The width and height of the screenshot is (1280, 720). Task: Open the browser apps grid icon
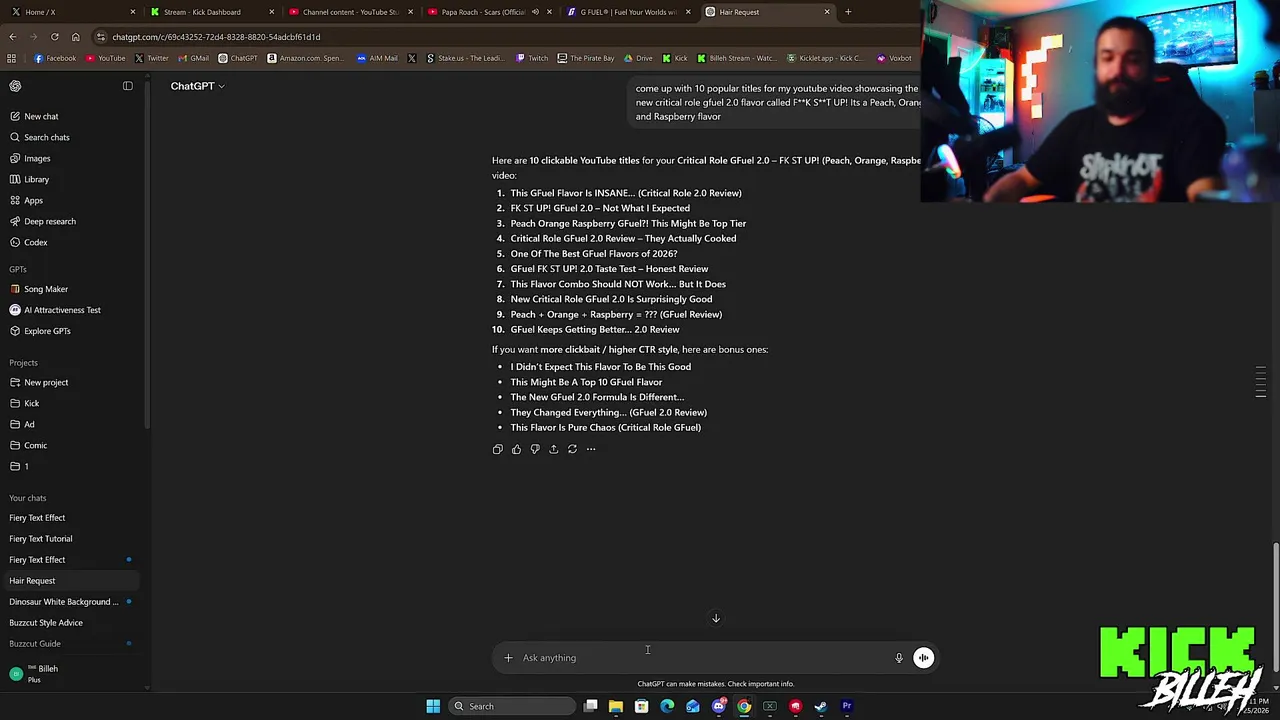[x=11, y=58]
